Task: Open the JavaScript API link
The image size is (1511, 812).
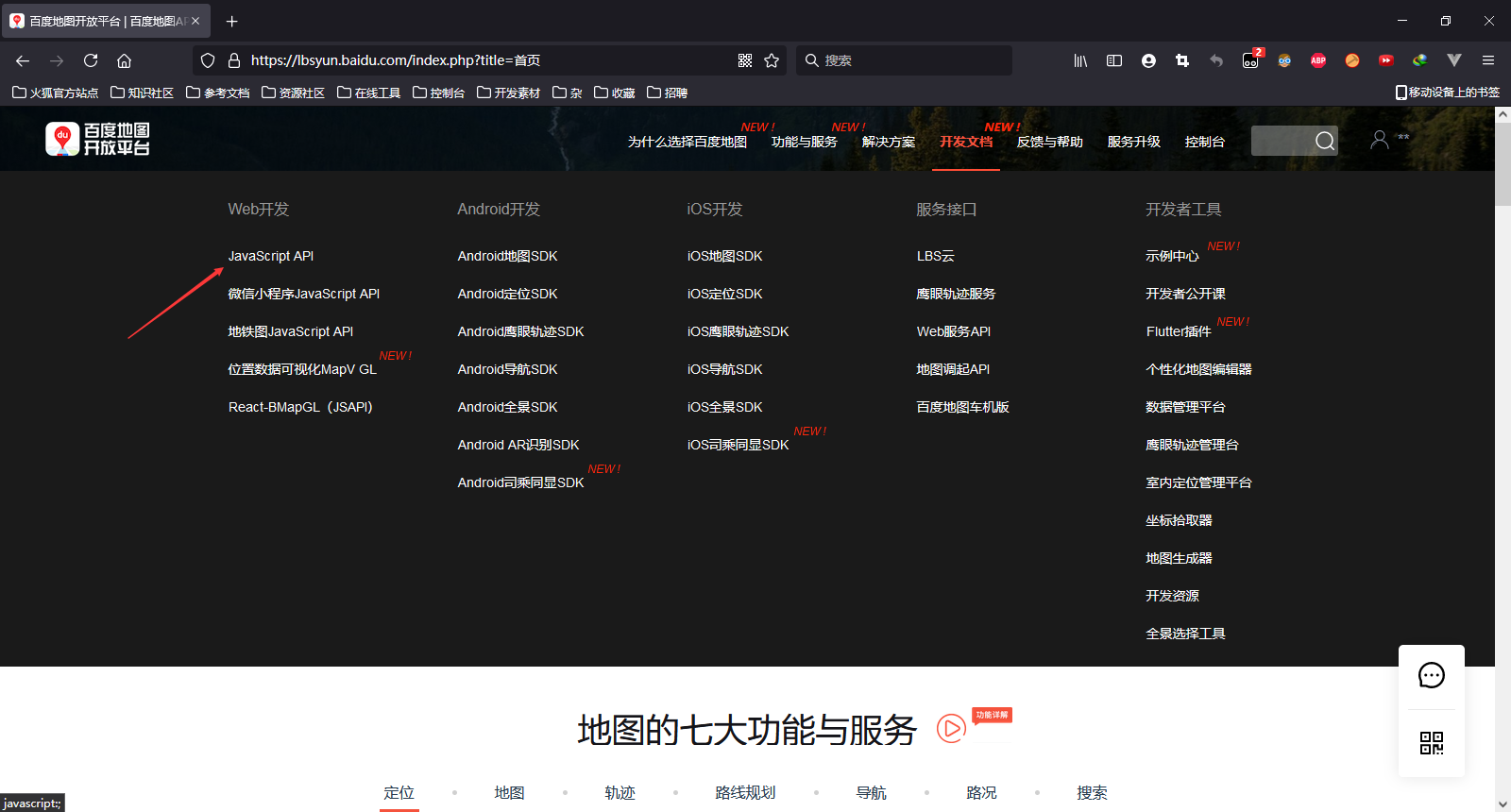Action: pyautogui.click(x=271, y=256)
